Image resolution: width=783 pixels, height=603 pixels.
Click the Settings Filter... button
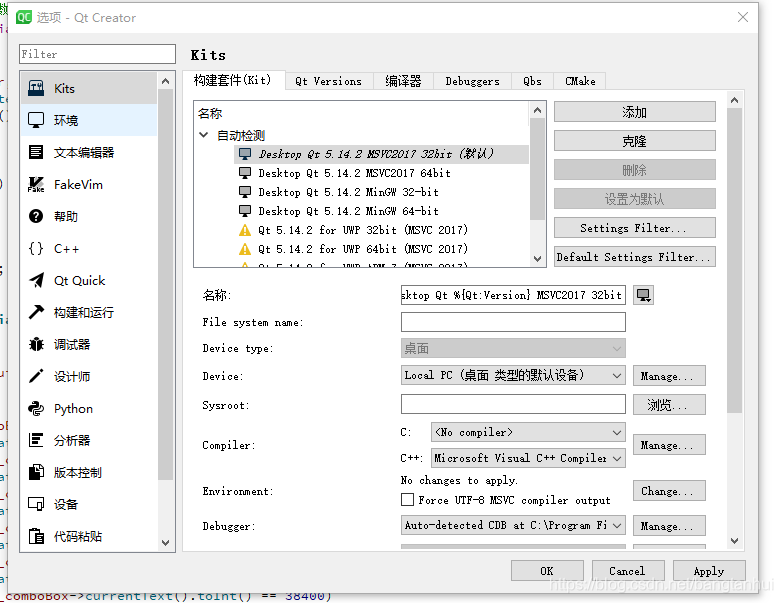coord(635,228)
